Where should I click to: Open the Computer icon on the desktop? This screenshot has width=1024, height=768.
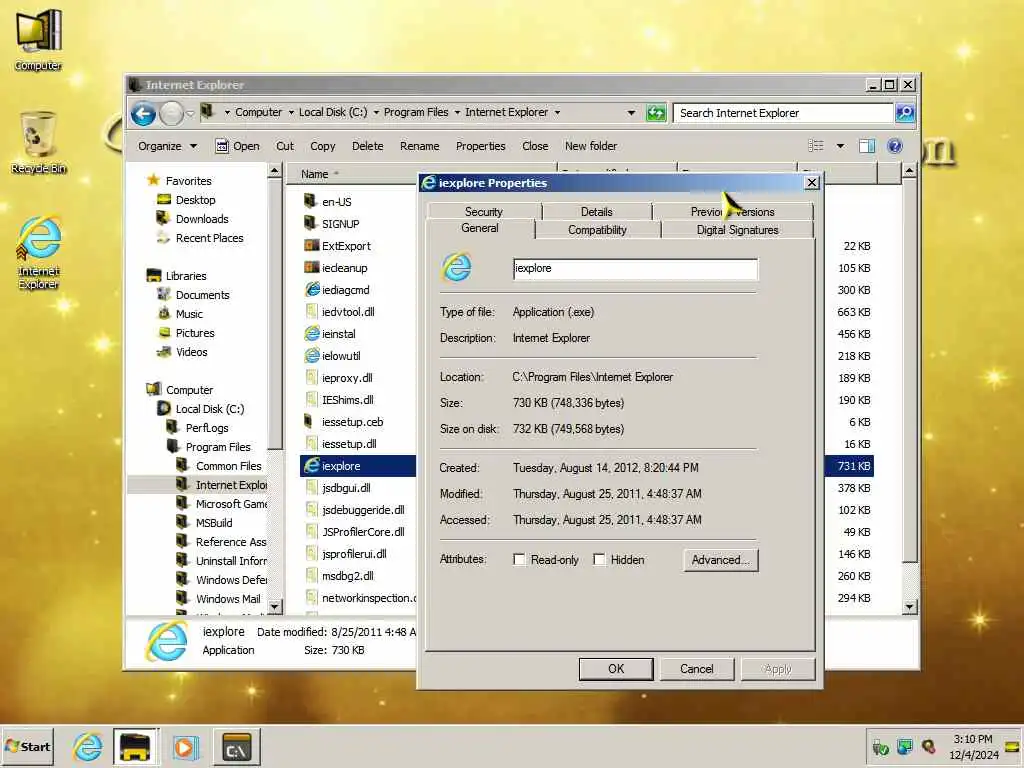[x=39, y=40]
